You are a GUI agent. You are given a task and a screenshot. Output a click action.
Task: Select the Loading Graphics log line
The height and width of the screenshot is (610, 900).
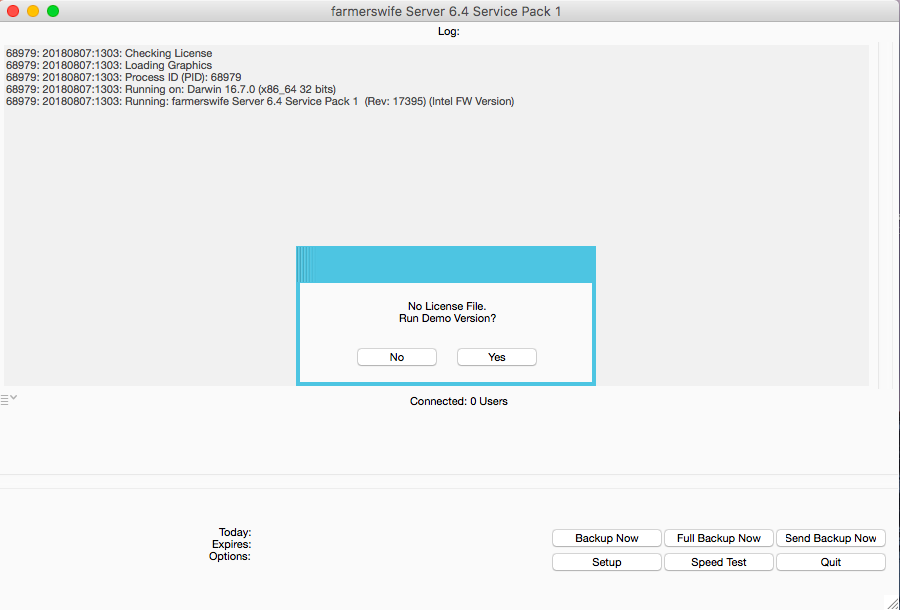pos(109,65)
